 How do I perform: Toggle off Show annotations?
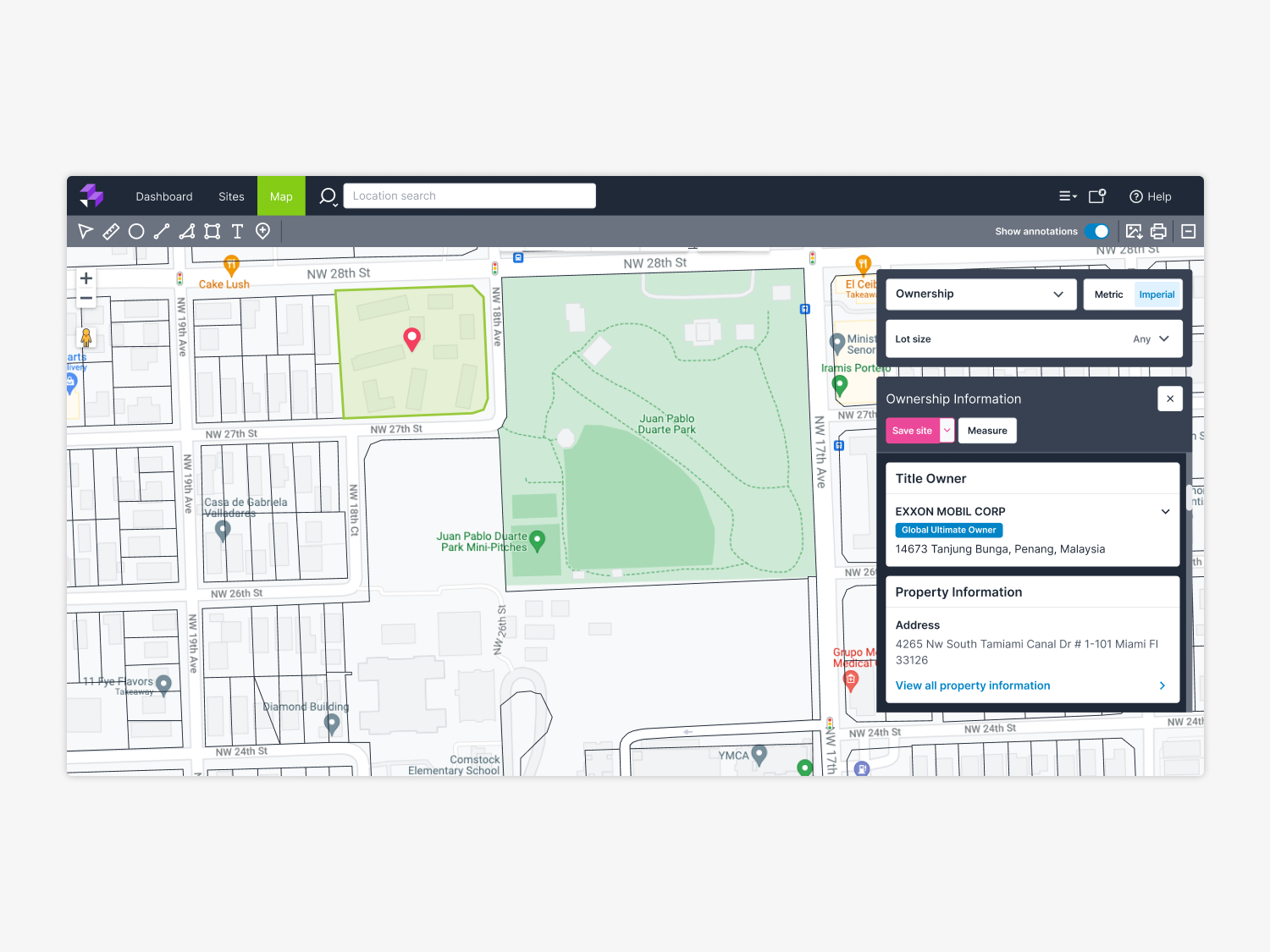pos(1097,230)
